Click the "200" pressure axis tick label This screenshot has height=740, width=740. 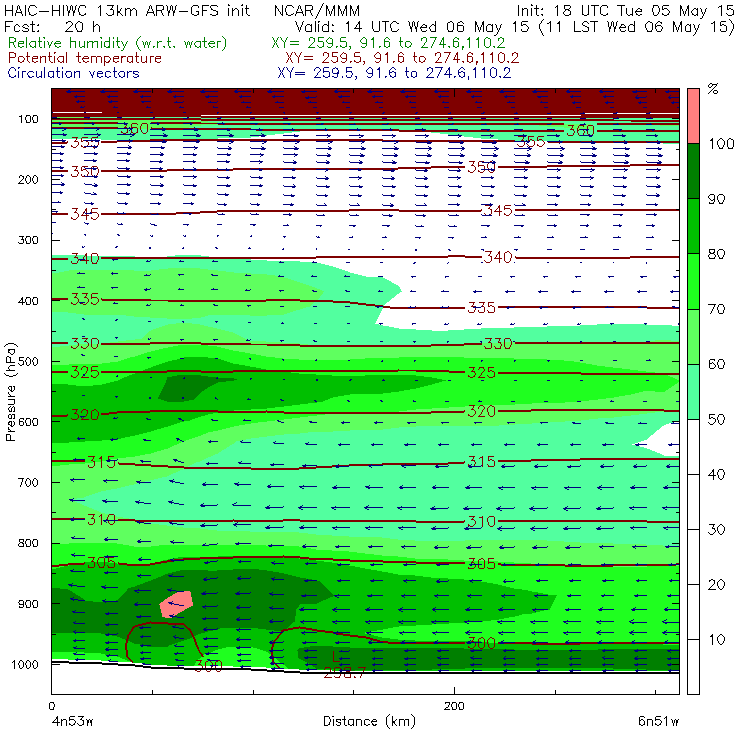click(x=28, y=179)
